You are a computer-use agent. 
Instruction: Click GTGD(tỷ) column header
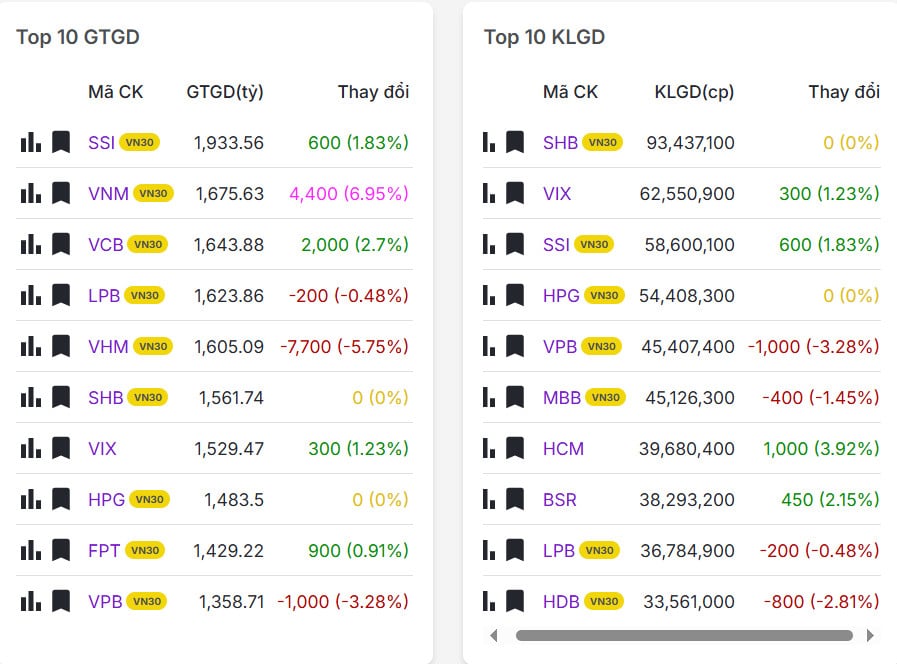[225, 92]
